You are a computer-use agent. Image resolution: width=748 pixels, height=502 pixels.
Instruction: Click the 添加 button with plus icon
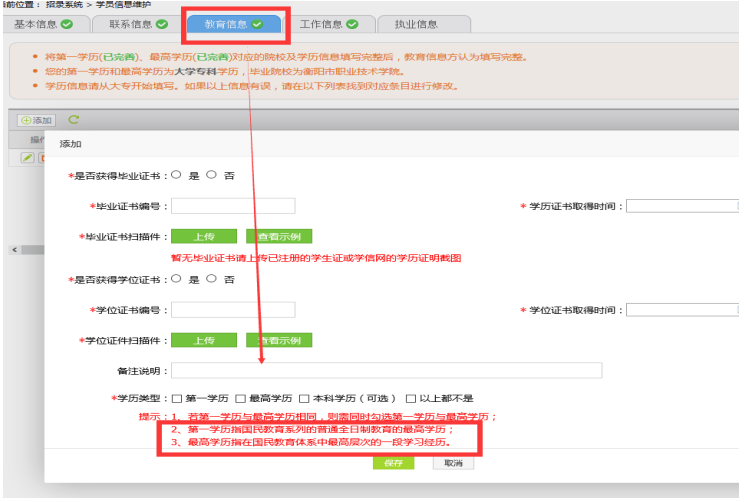[36, 120]
